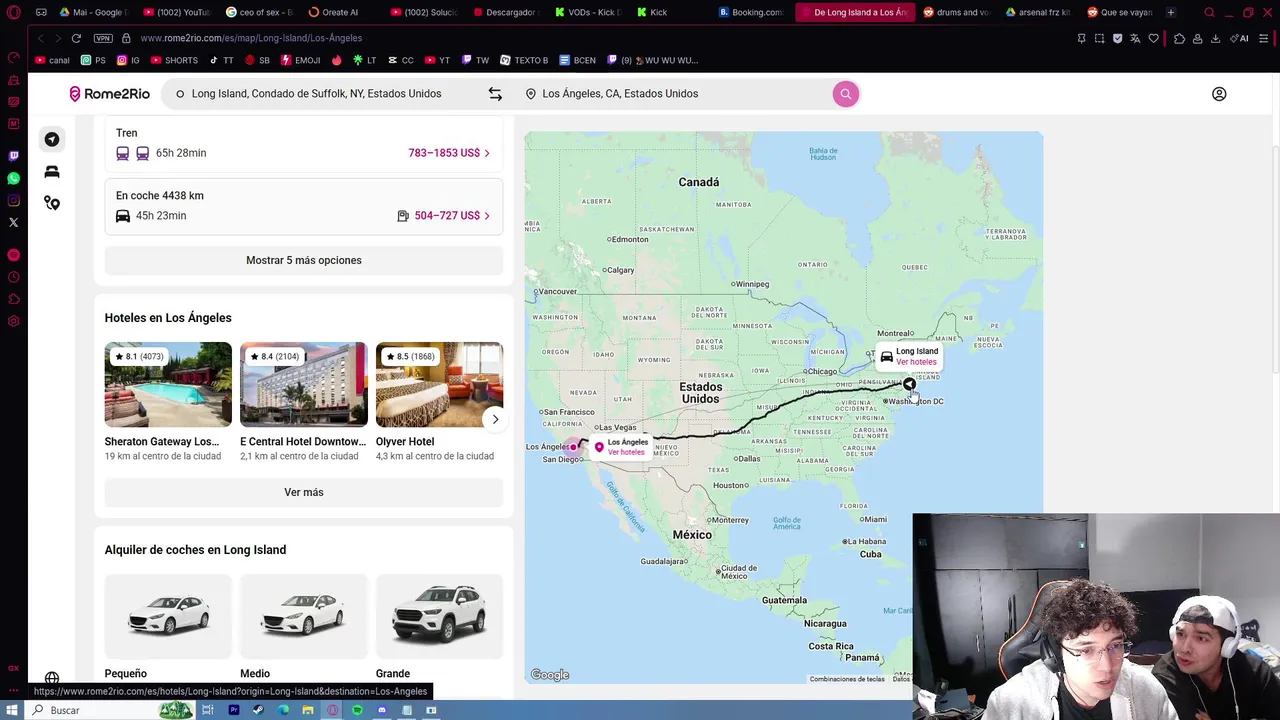Open the Spotify player in the Opera sidebar
The image size is (1280, 720).
pyautogui.click(x=13, y=255)
